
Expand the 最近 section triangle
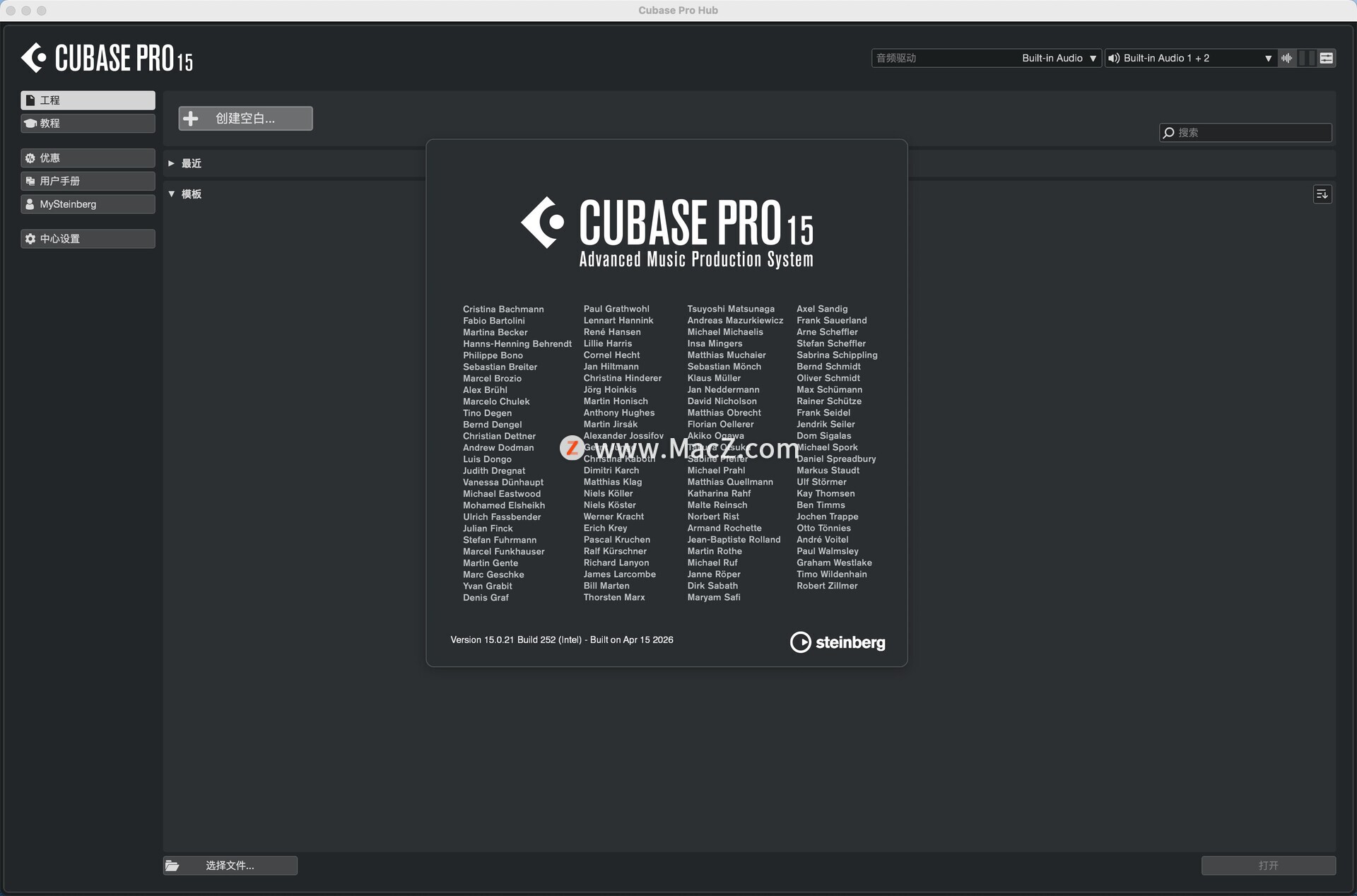[x=171, y=163]
